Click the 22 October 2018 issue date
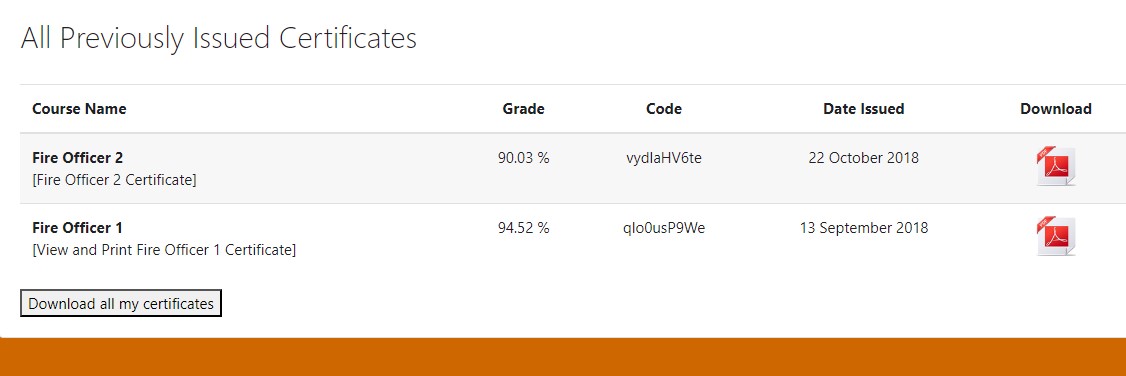Viewport: 1126px width, 376px height. click(x=864, y=158)
